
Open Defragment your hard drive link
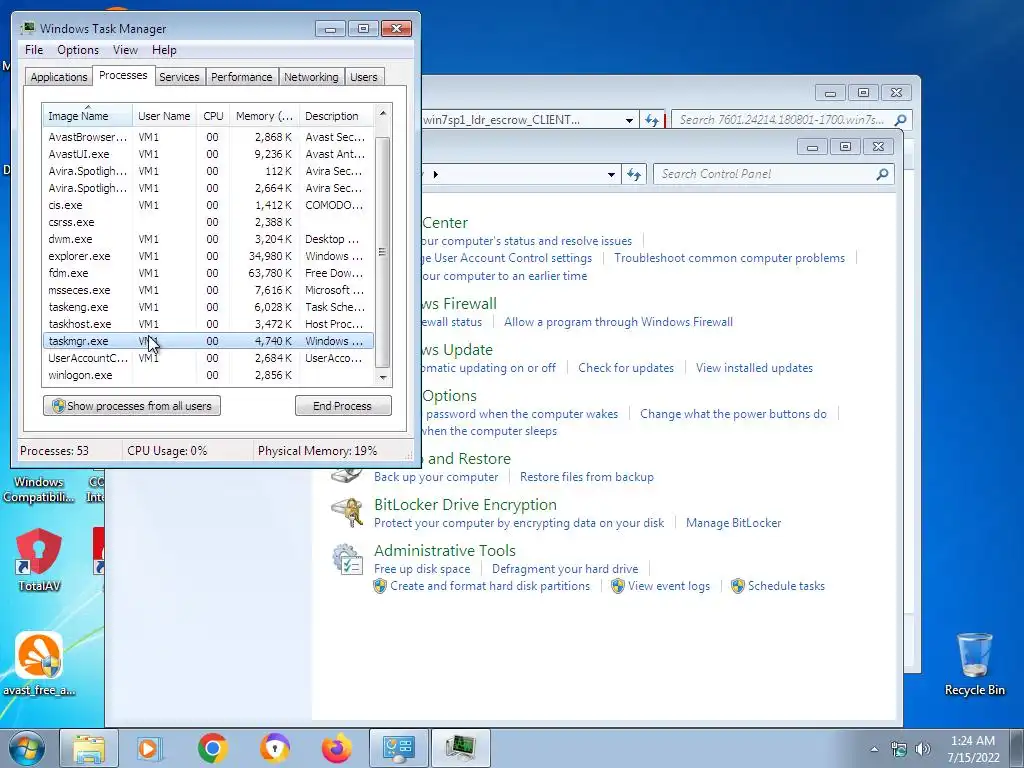tap(565, 569)
